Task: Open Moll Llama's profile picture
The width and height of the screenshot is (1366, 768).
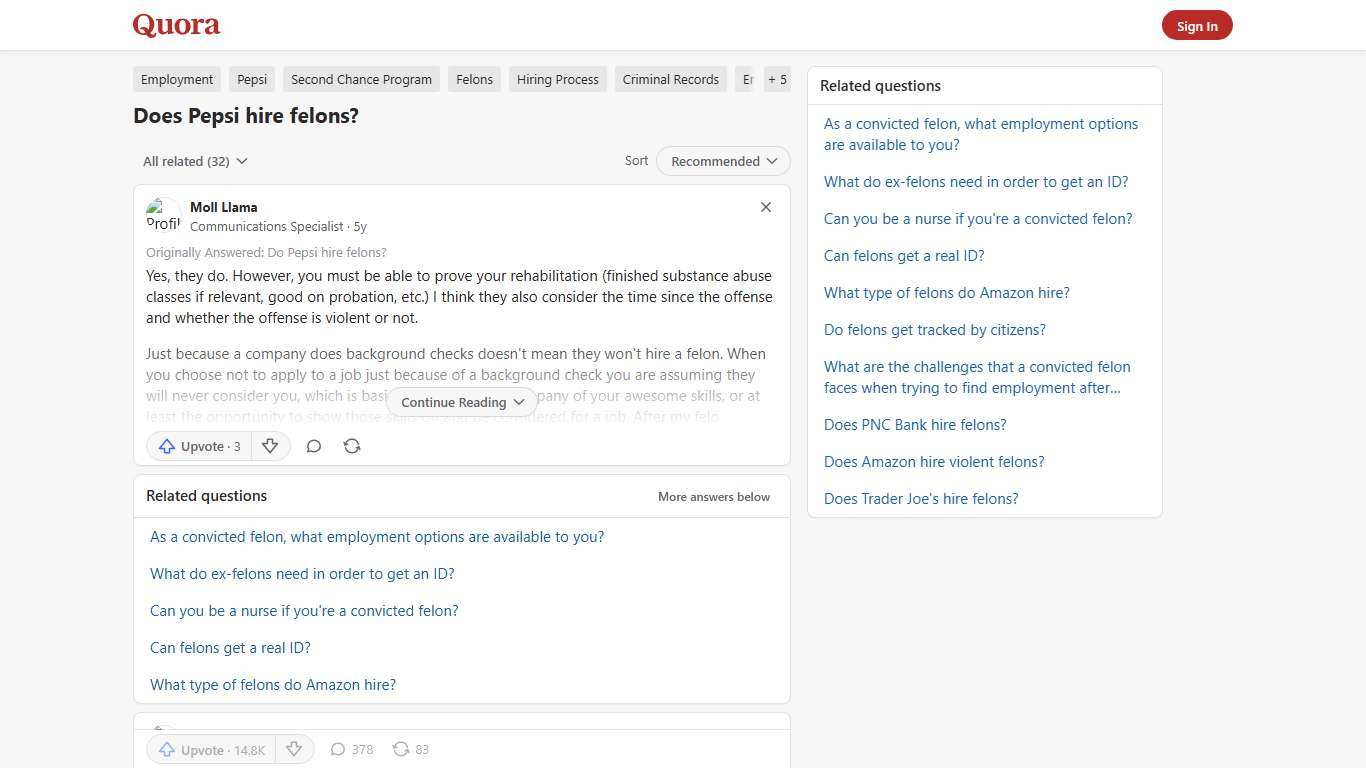Action: [163, 215]
